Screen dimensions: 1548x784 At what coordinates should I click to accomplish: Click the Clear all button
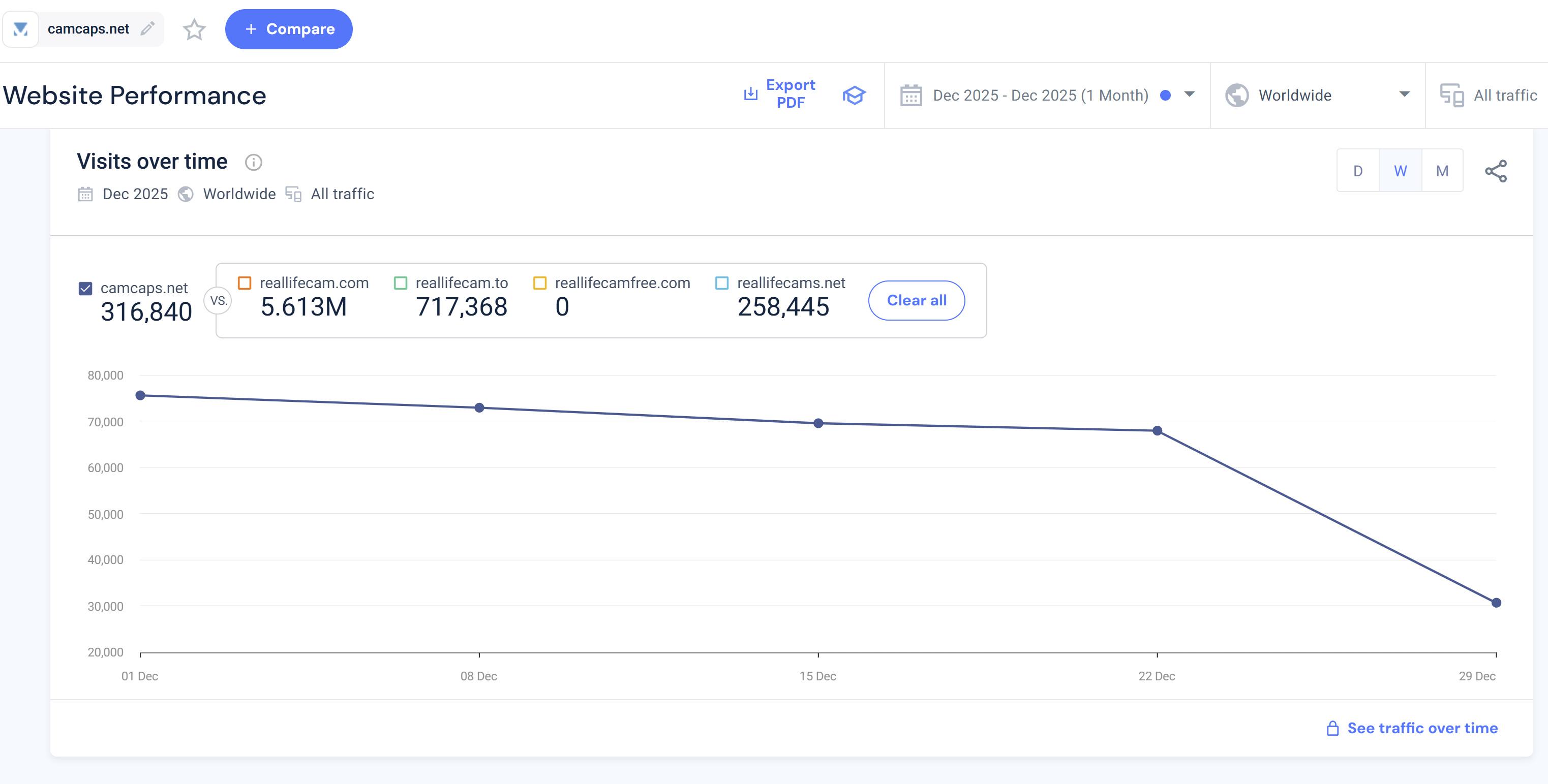916,300
